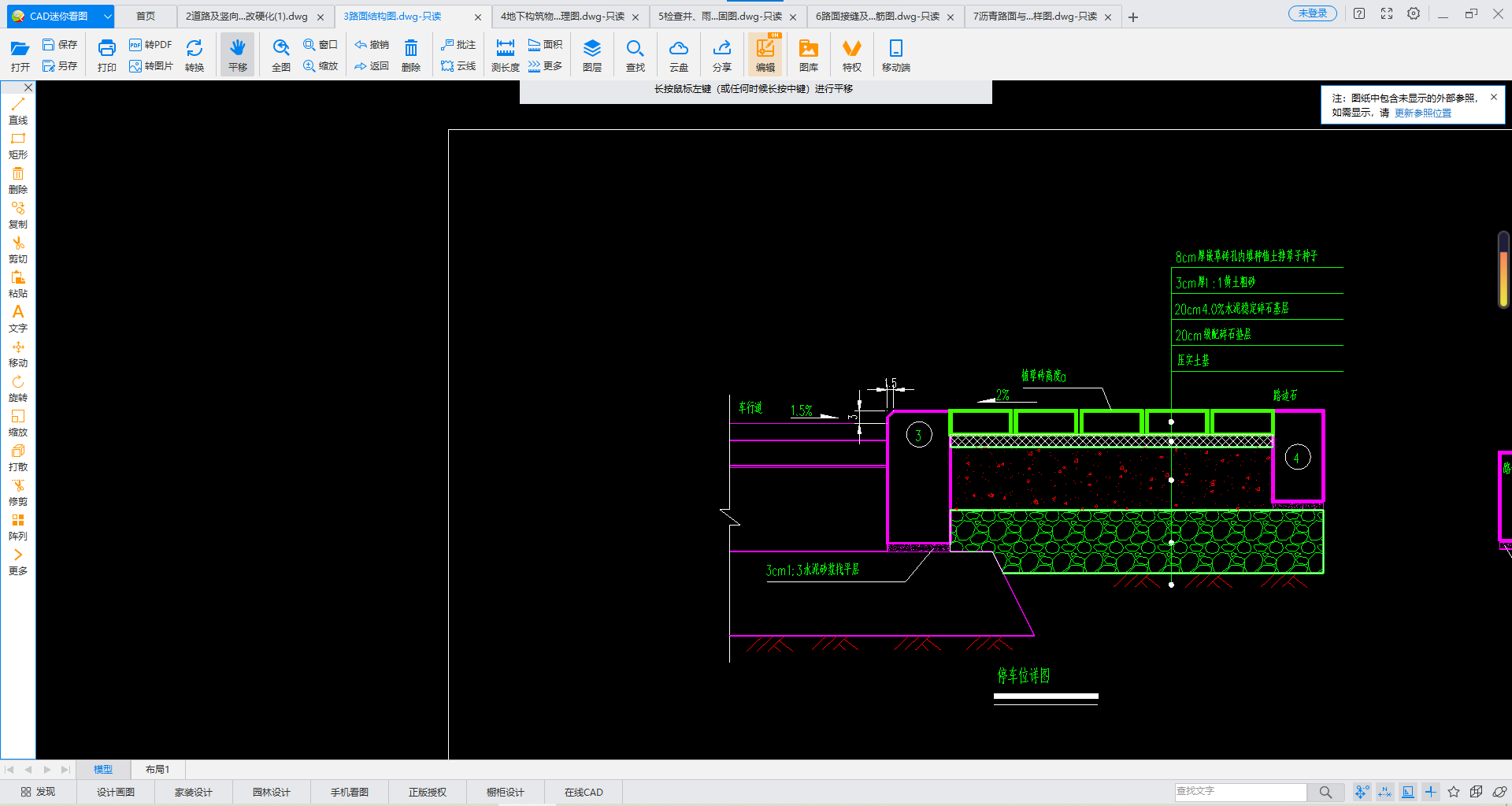Click the 更新参照位置 link
1512x806 pixels.
(1422, 113)
